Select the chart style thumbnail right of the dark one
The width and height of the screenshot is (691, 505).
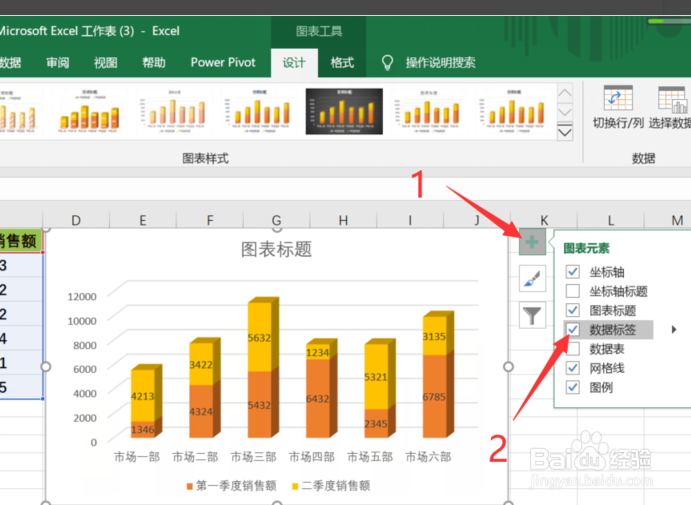click(x=429, y=111)
